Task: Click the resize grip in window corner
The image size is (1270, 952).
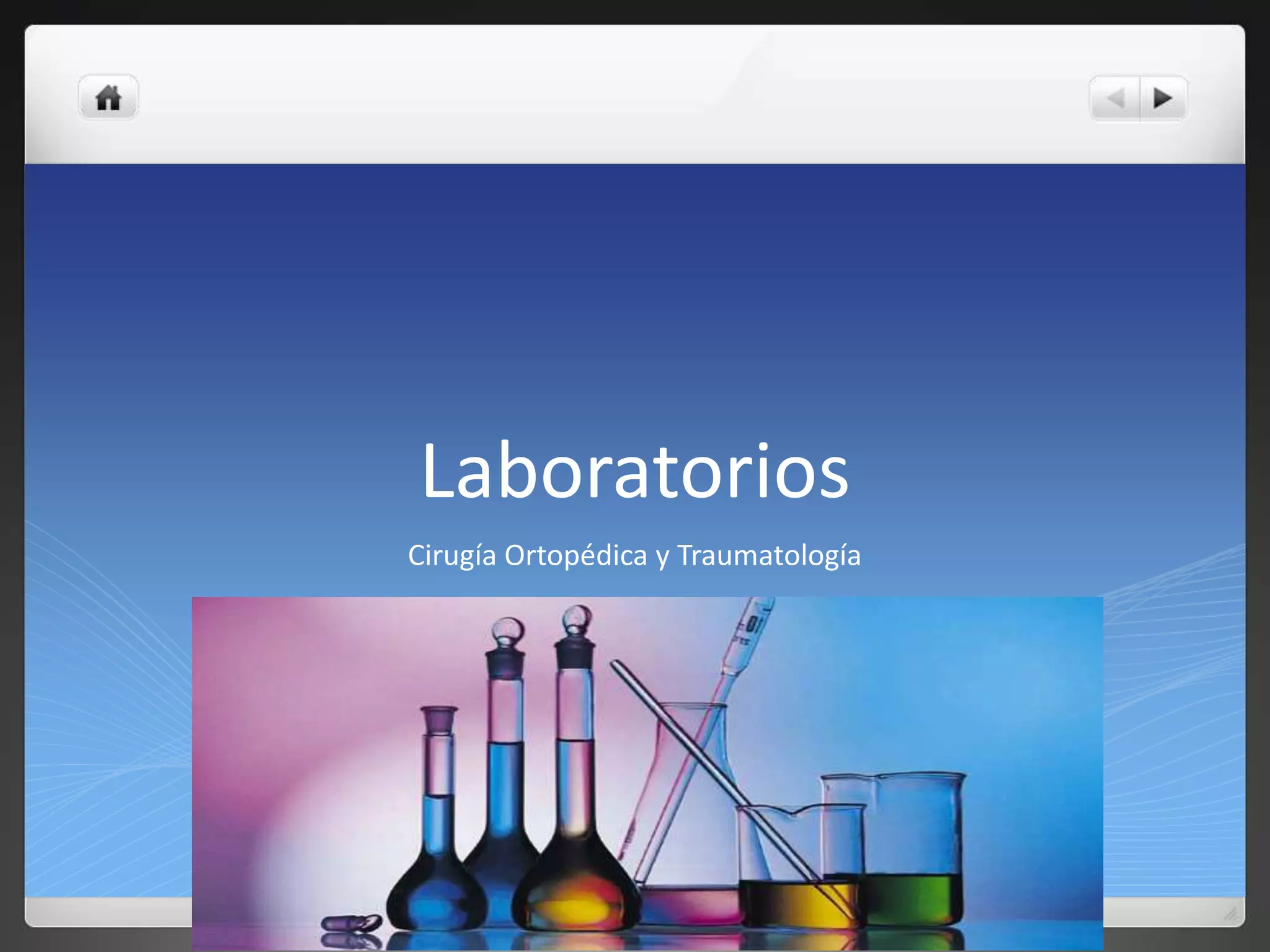Action: (x=1230, y=914)
